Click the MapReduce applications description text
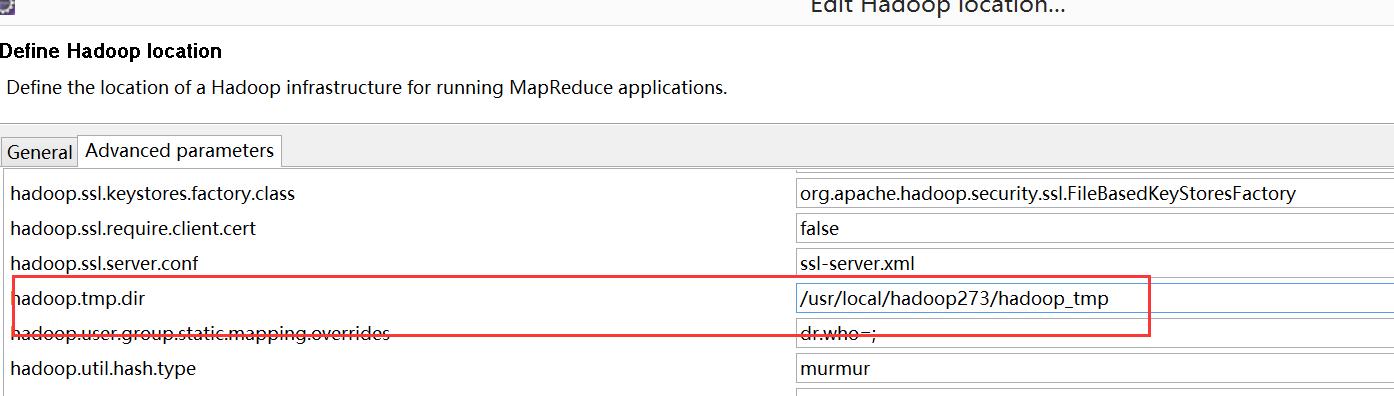The width and height of the screenshot is (1394, 396). coord(367,87)
